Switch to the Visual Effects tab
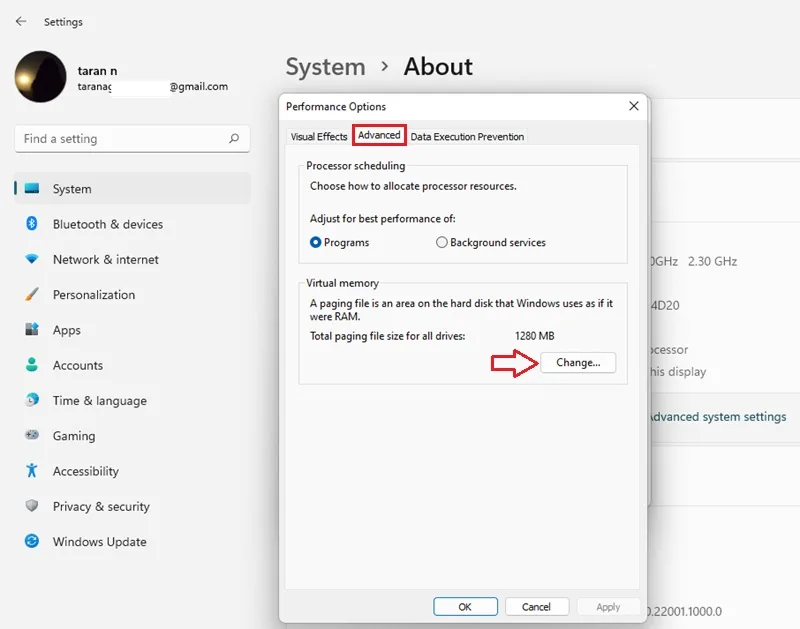Viewport: 800px width, 629px height. [319, 137]
